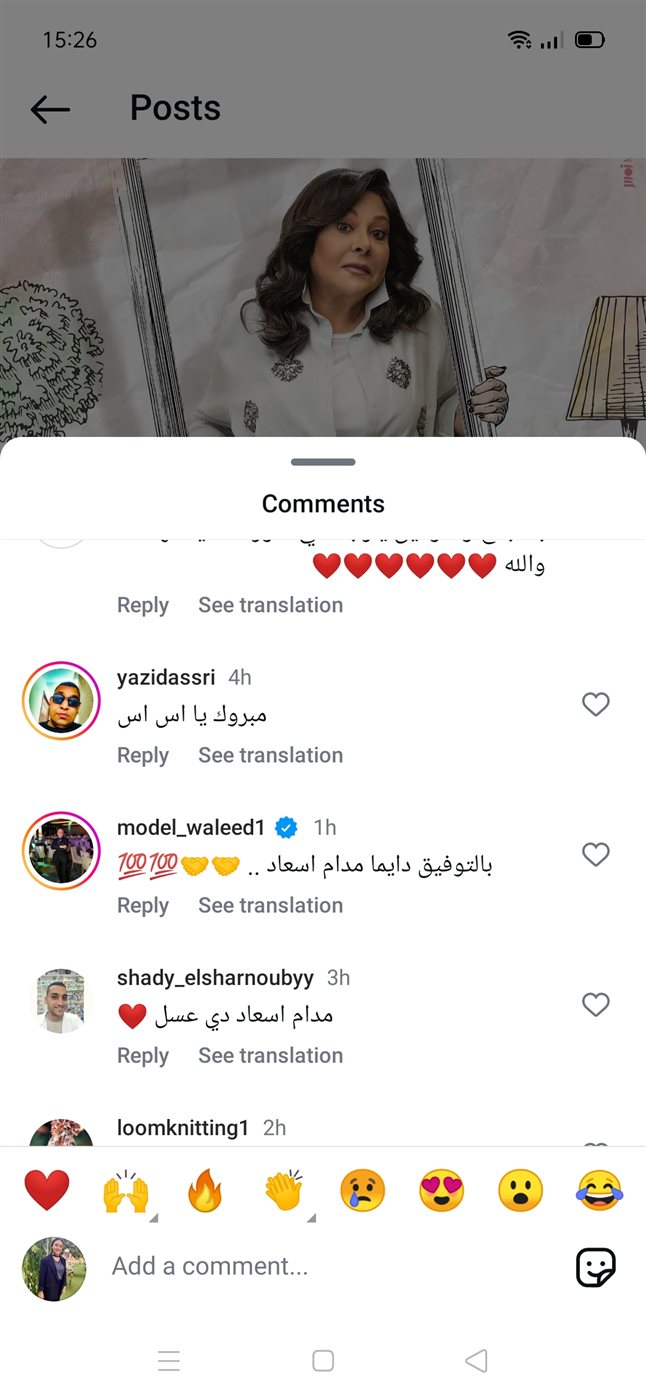Screen dimensions: 646x1400
Task: Send the heart-eyes emoji reaction
Action: pos(442,1192)
